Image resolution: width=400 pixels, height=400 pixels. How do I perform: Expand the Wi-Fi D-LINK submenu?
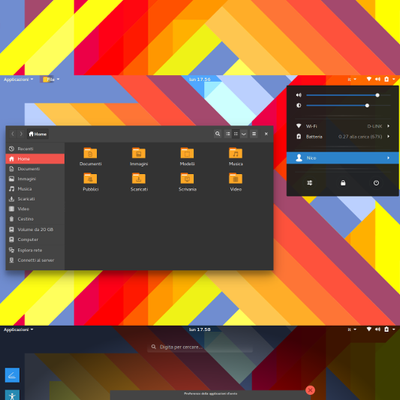(343, 126)
